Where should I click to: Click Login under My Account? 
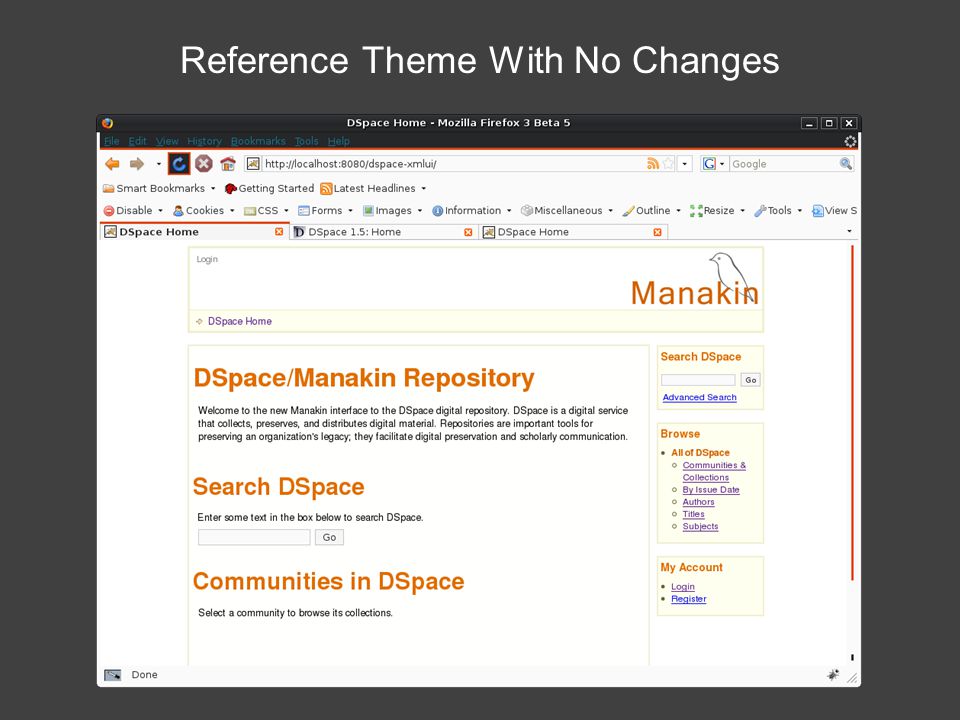coord(683,587)
